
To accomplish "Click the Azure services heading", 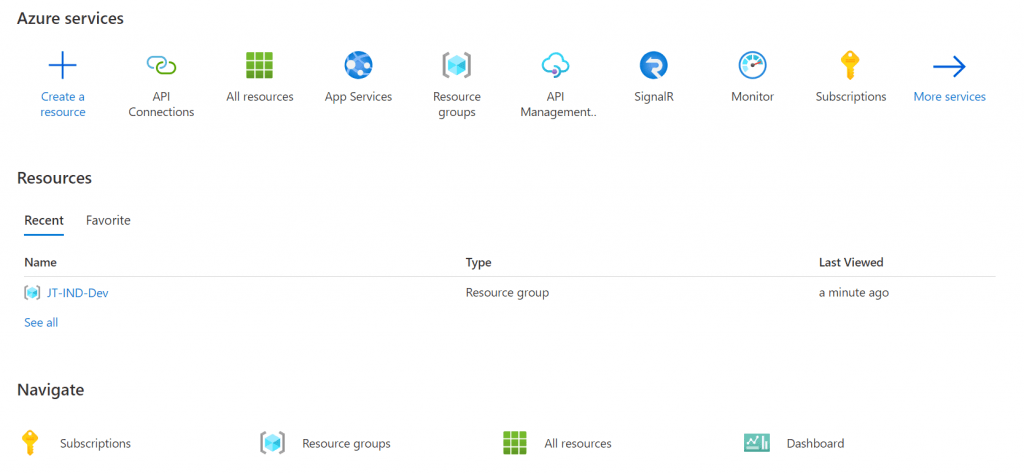I will pyautogui.click(x=71, y=19).
